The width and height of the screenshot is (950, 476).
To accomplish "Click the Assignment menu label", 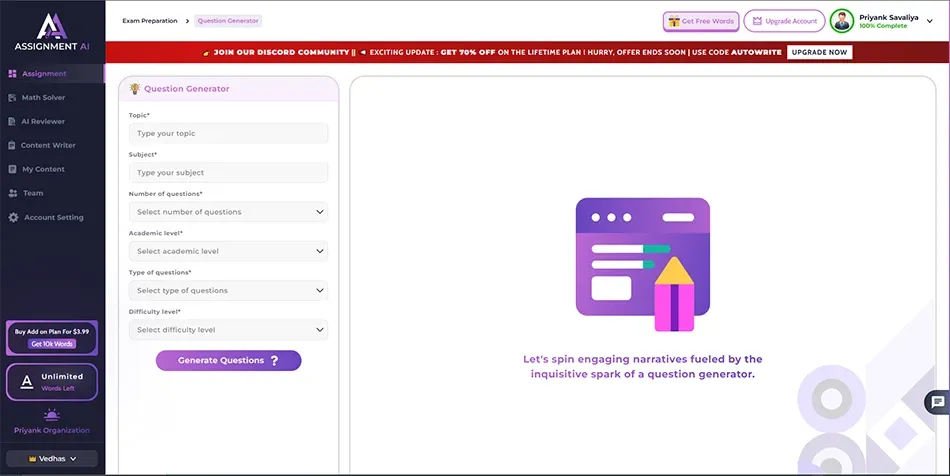I will tap(44, 74).
